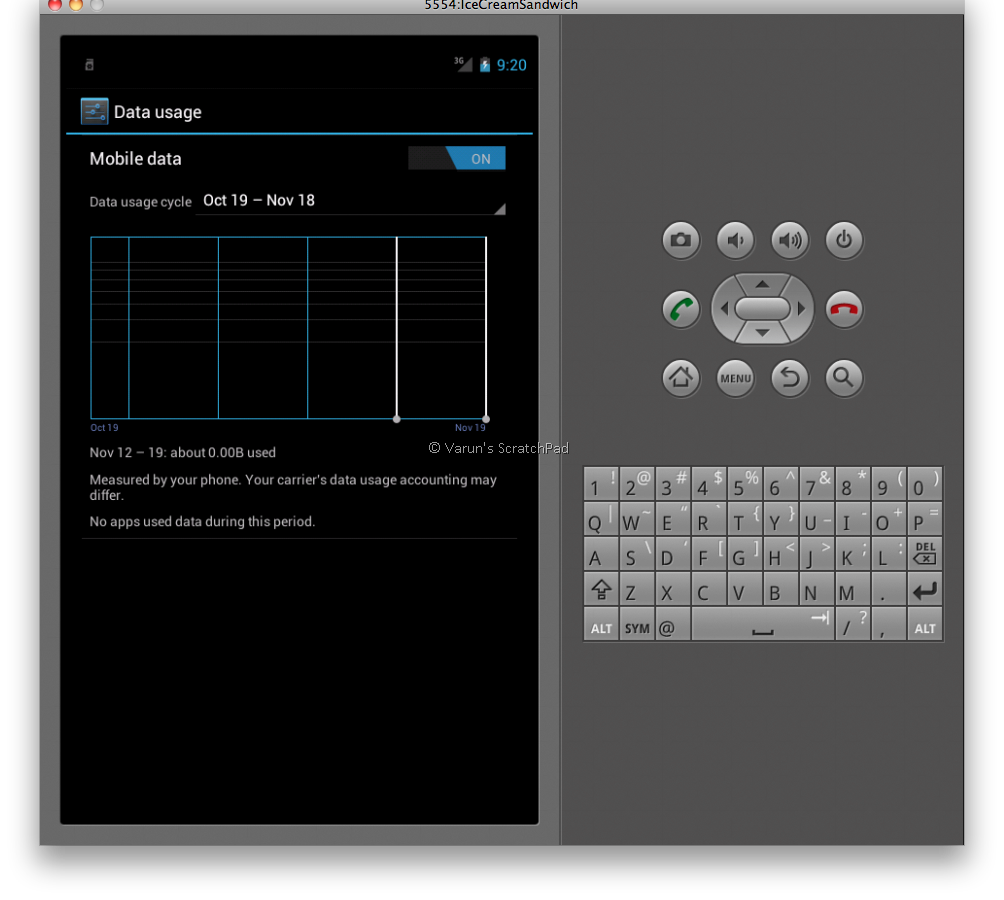Click the green call button
The height and width of the screenshot is (900, 1004).
tap(681, 309)
